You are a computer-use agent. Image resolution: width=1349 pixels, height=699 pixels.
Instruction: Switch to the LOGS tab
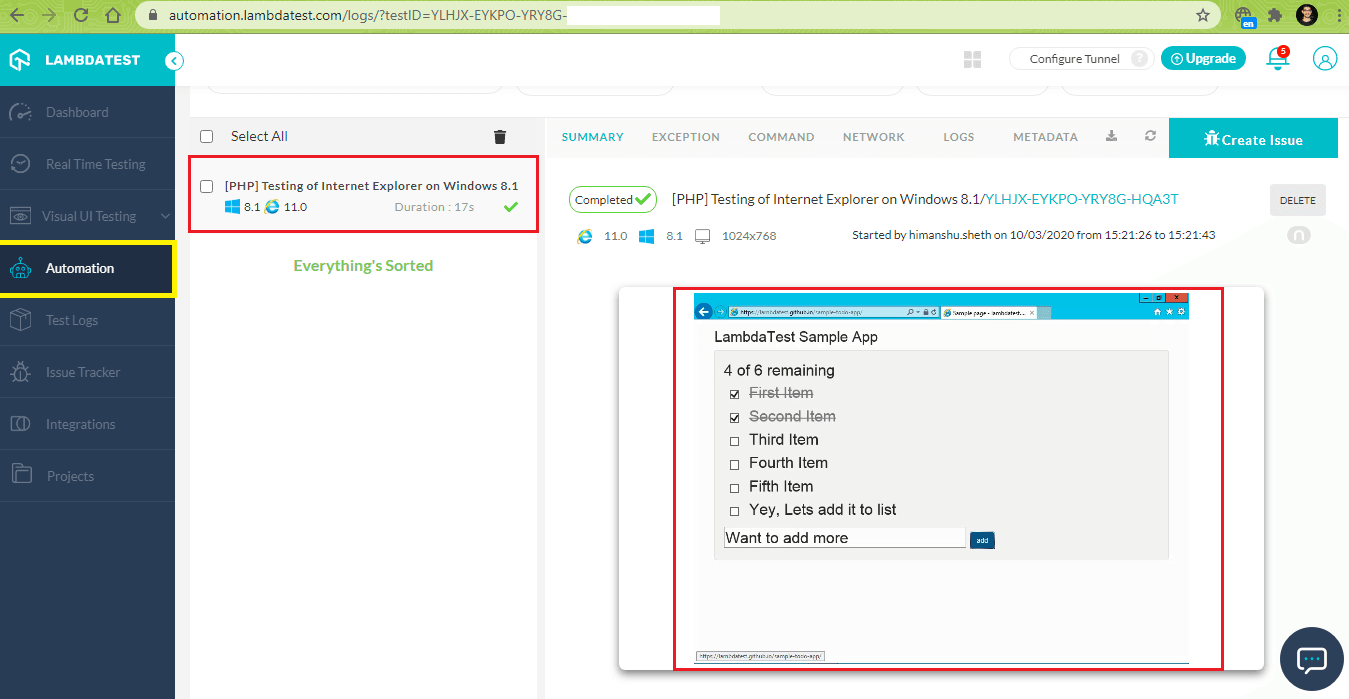tap(958, 137)
